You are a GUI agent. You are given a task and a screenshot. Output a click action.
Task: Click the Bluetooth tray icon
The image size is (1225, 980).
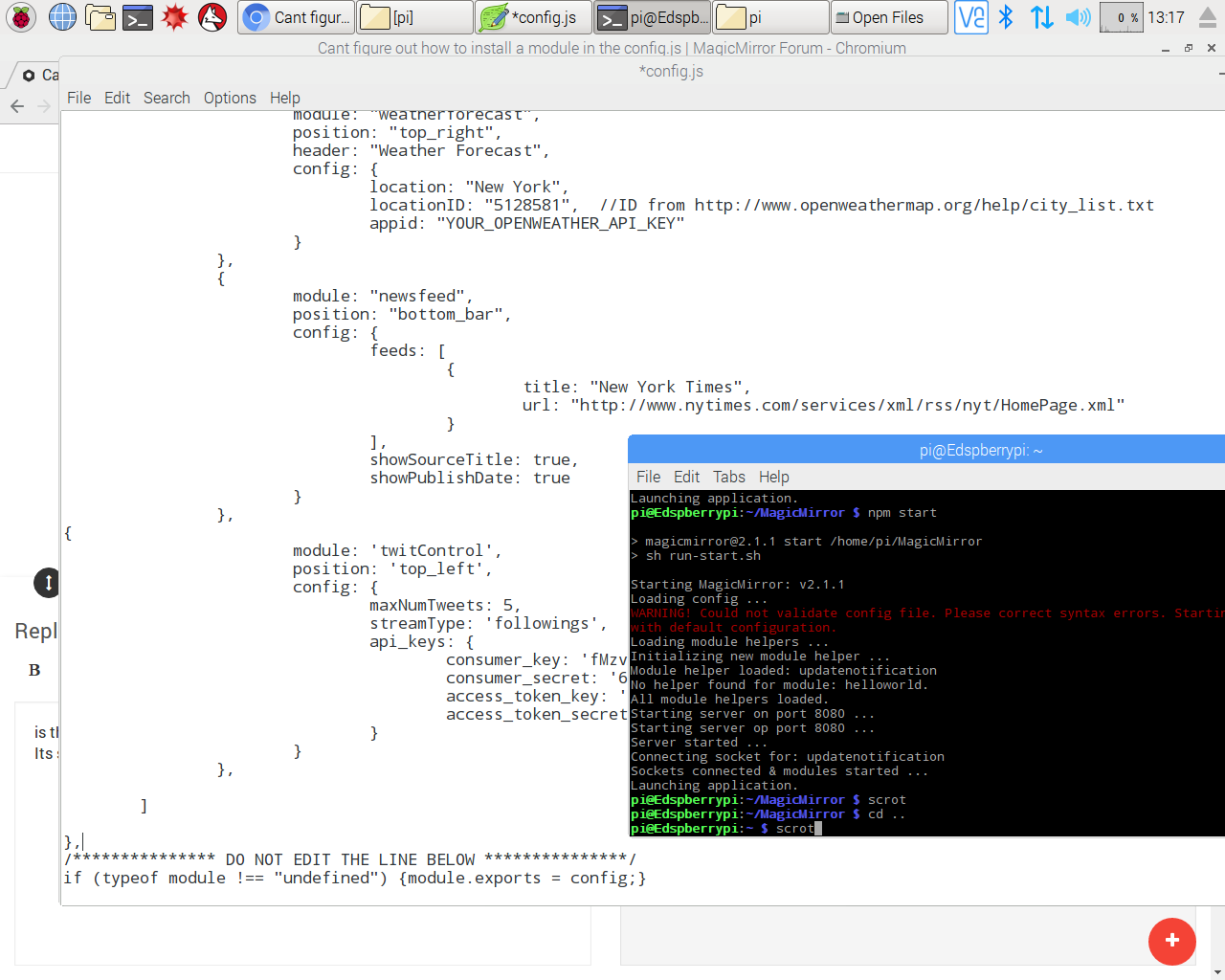coord(1006,17)
